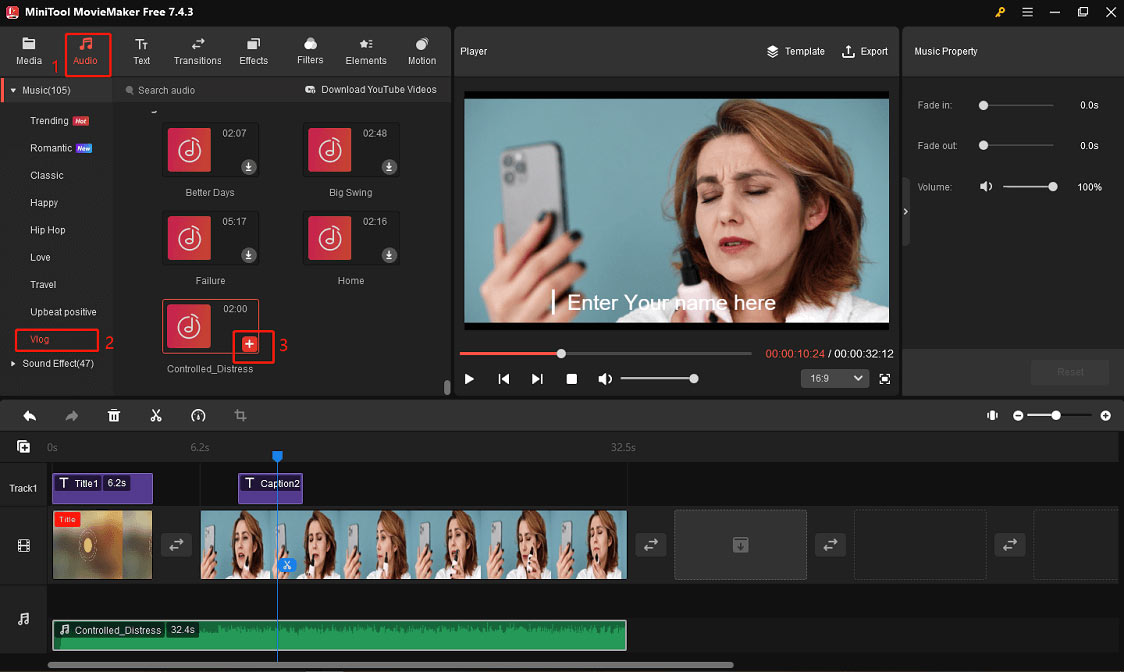Download the Home track
Viewport: 1124px width, 672px height.
(389, 255)
